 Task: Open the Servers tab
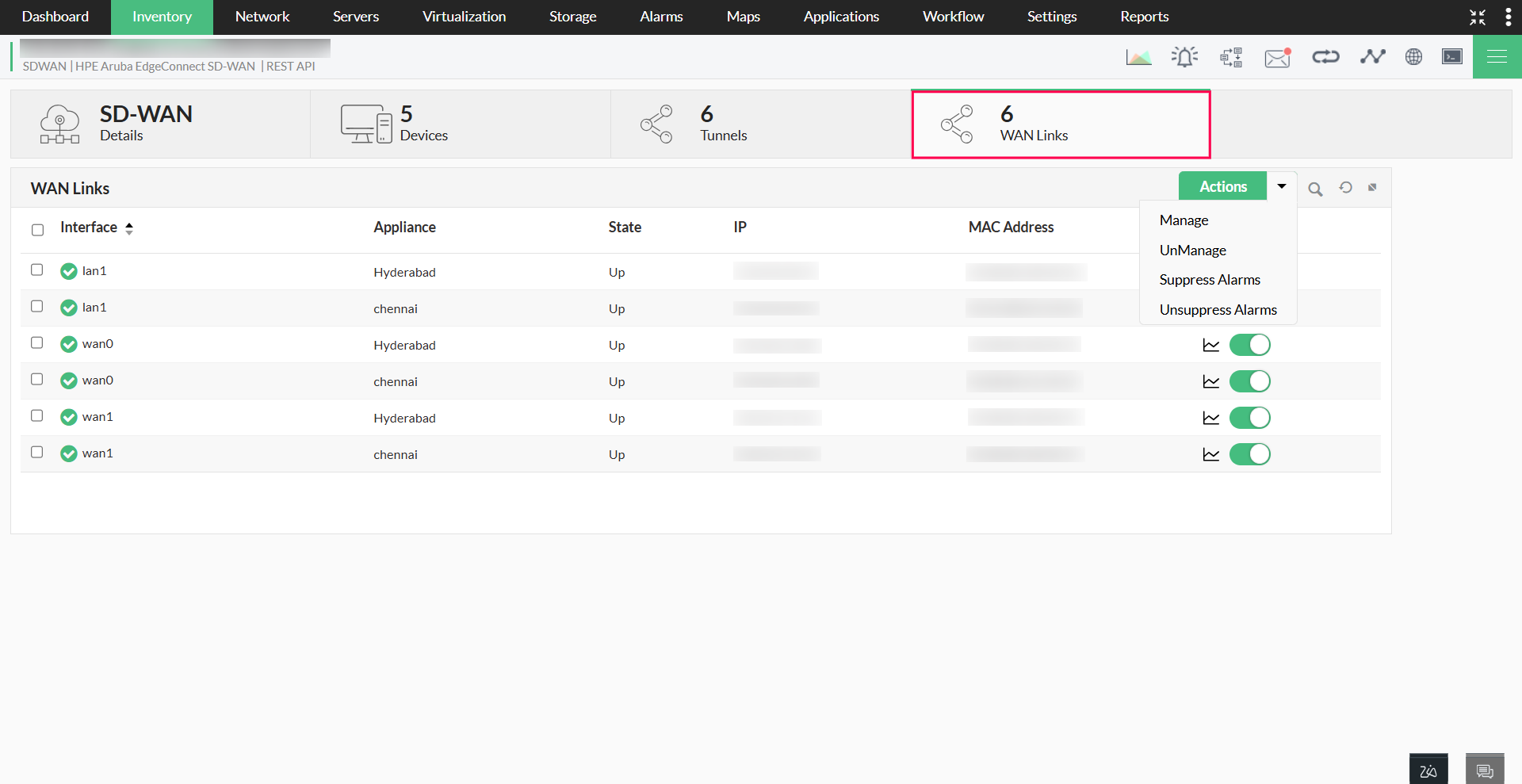[356, 17]
